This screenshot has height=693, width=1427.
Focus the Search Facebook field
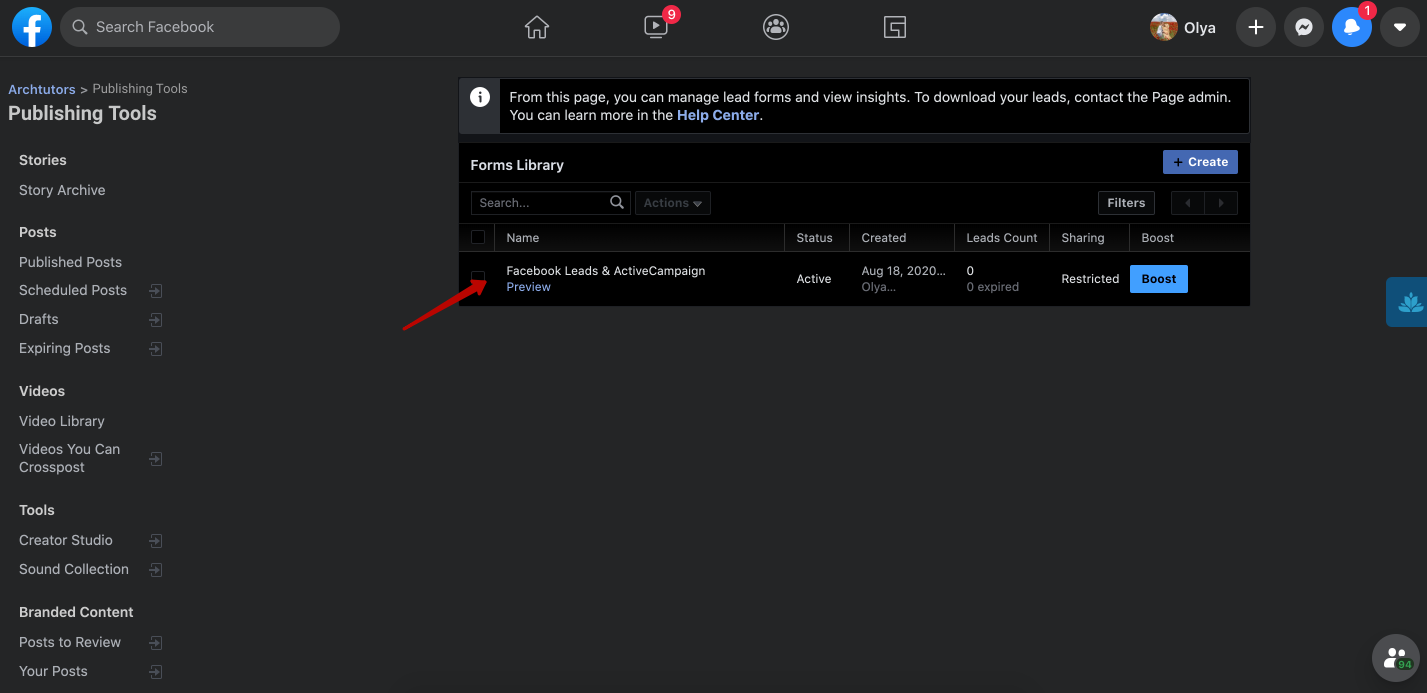coord(200,27)
